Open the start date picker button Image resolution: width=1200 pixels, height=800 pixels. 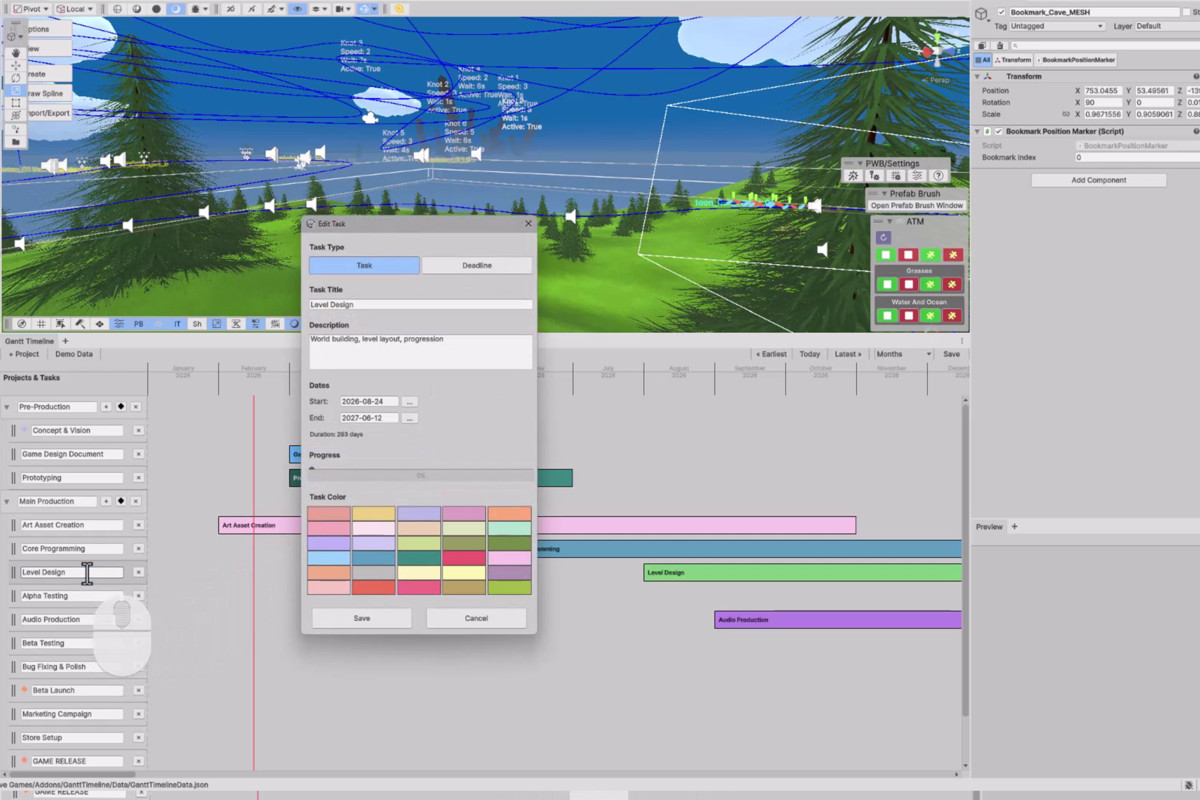pos(409,401)
